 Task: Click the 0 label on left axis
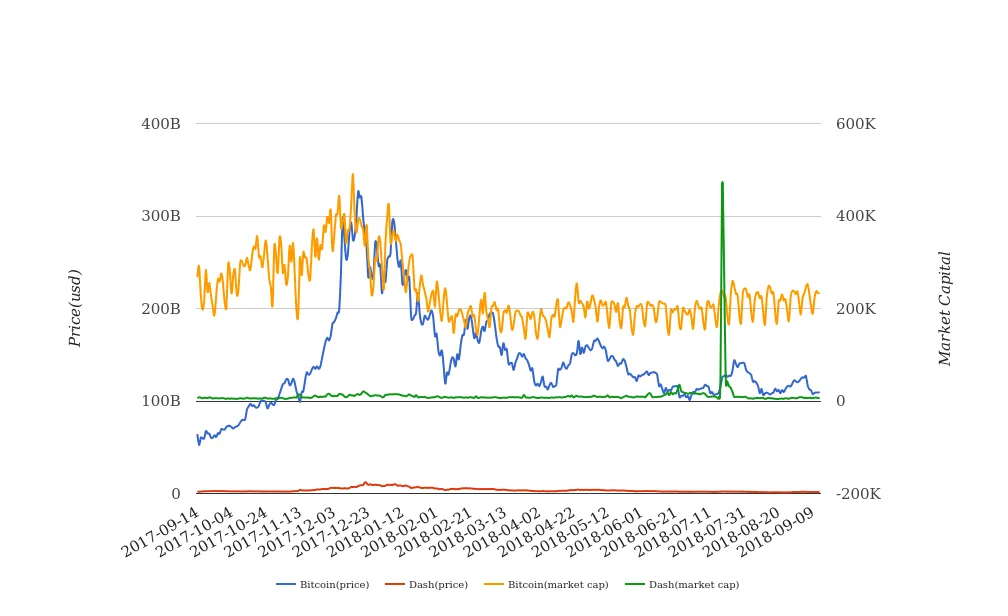tap(176, 494)
